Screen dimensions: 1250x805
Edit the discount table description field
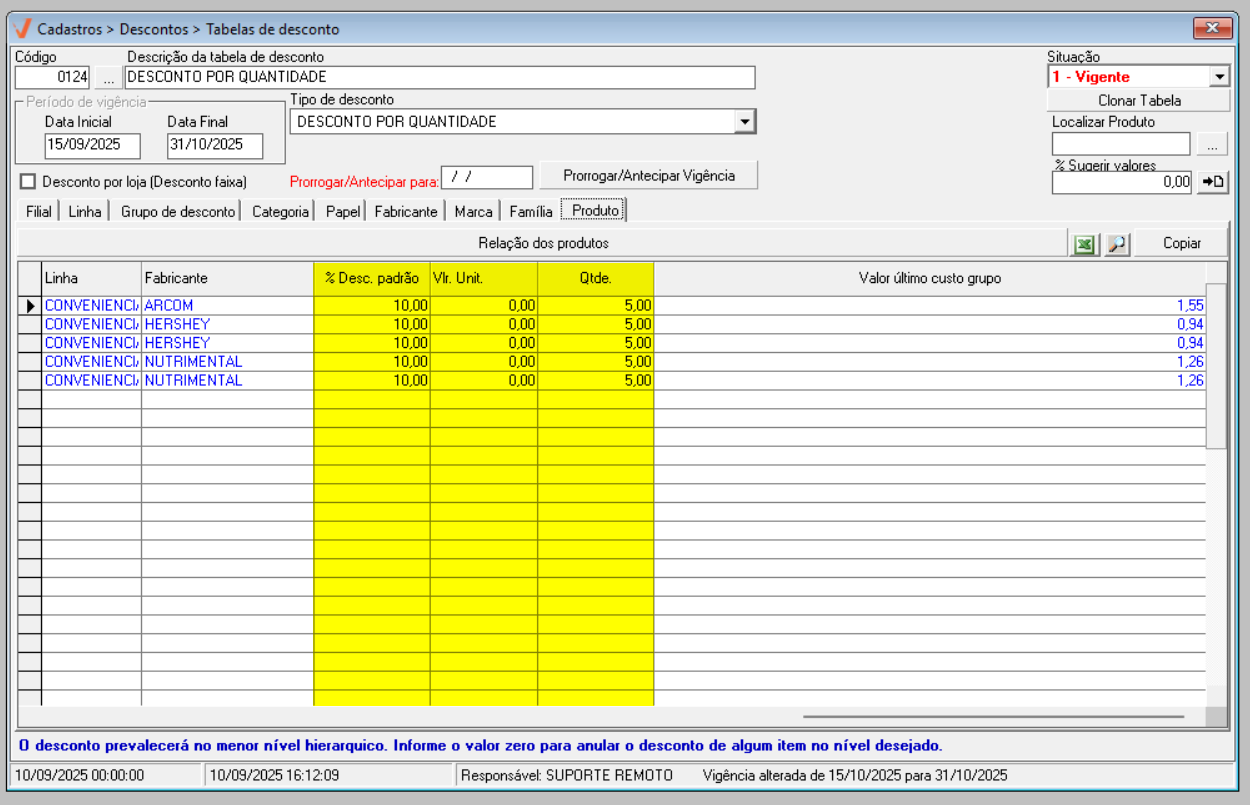click(440, 77)
